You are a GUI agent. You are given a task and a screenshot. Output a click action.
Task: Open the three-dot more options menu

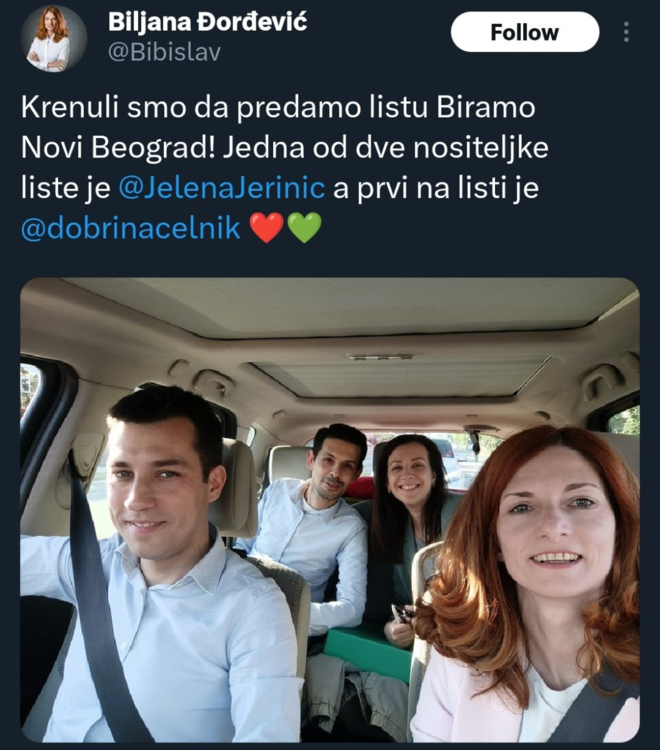click(627, 32)
